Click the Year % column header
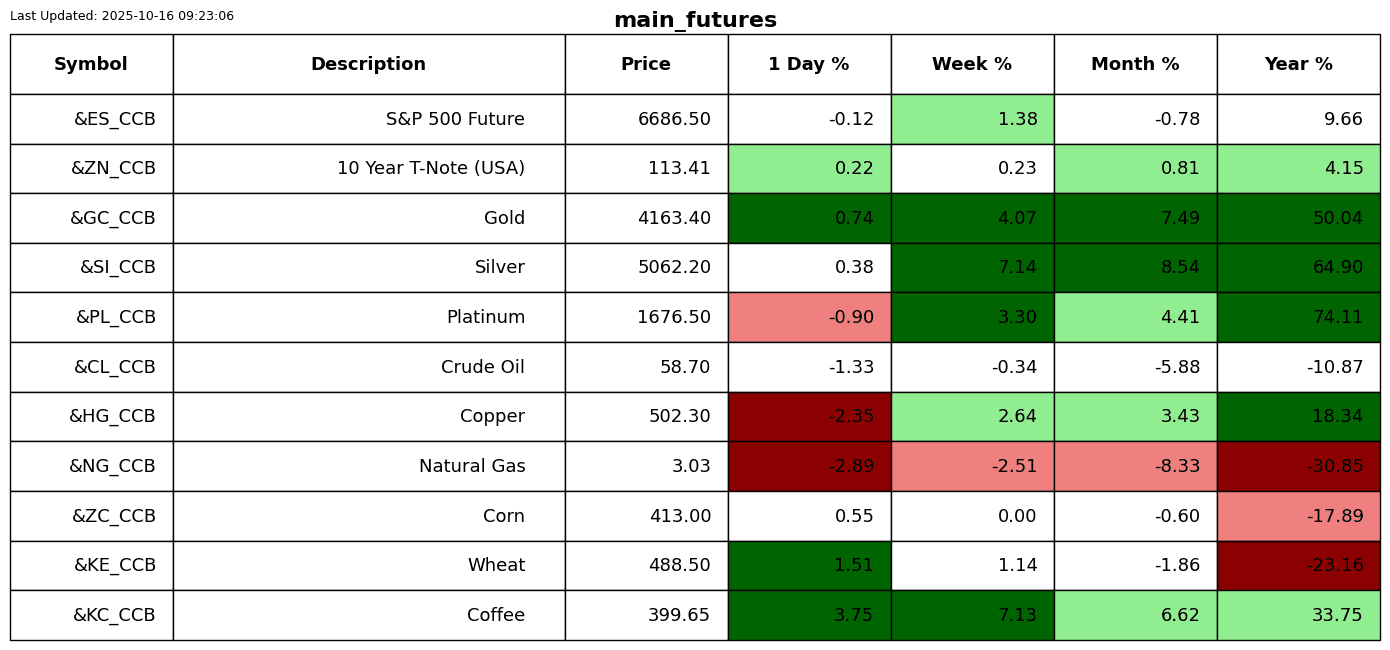 (1298, 65)
